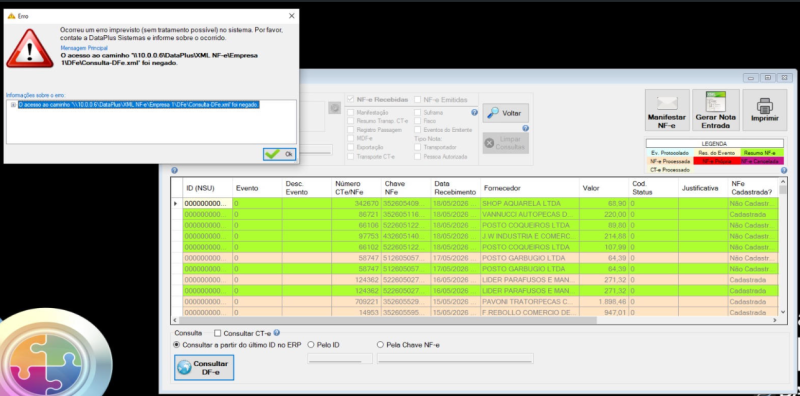Click grid vertical scrollbar down arrow
Viewport: 800px width, 396px height.
pos(783,312)
